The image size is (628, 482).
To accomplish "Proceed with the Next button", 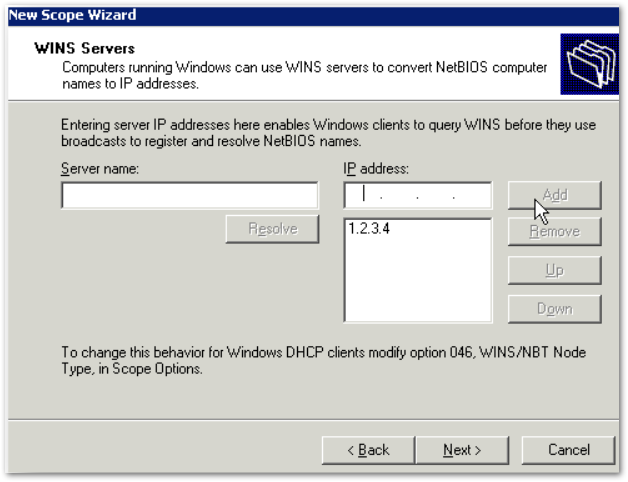I will [462, 450].
